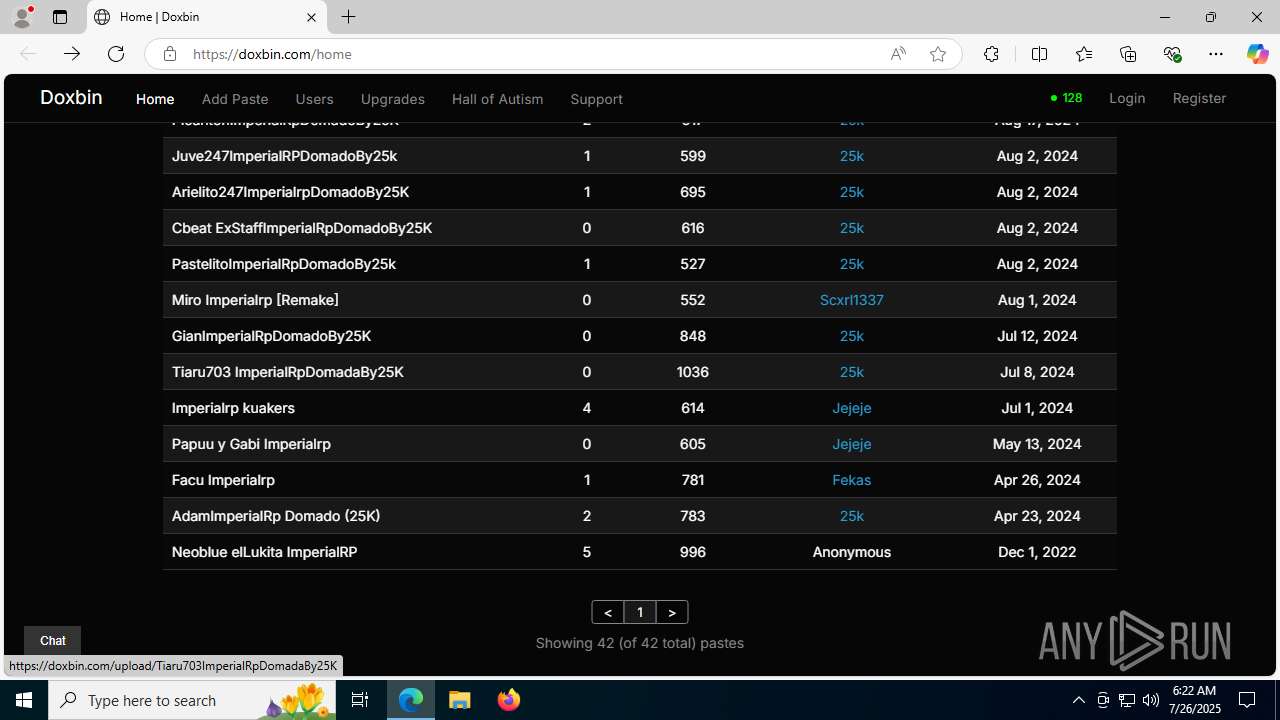1280x720 pixels.
Task: Open the Upgrades nav item
Action: pos(392,99)
